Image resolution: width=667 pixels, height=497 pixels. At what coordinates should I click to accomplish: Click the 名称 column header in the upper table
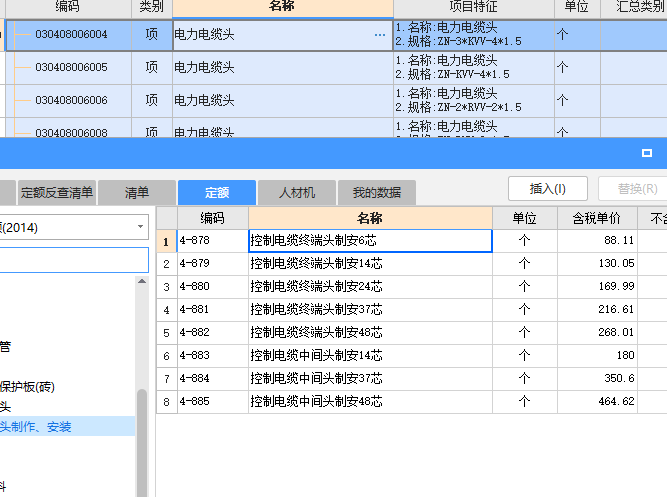[x=282, y=7]
